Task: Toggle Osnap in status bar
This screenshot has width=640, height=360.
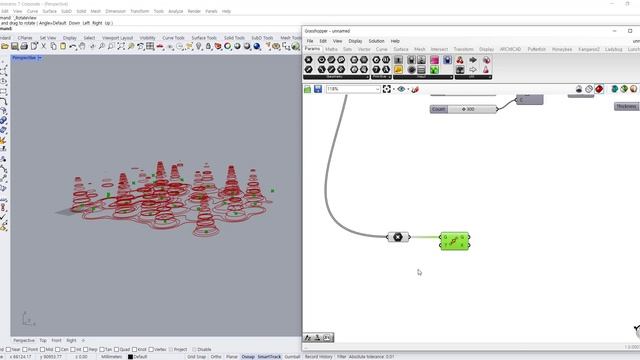Action: point(248,357)
